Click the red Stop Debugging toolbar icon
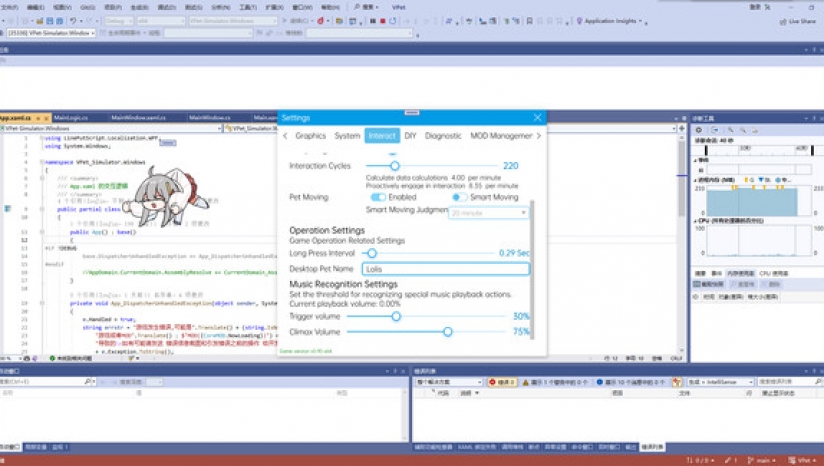The height and width of the screenshot is (466, 824). (383, 21)
